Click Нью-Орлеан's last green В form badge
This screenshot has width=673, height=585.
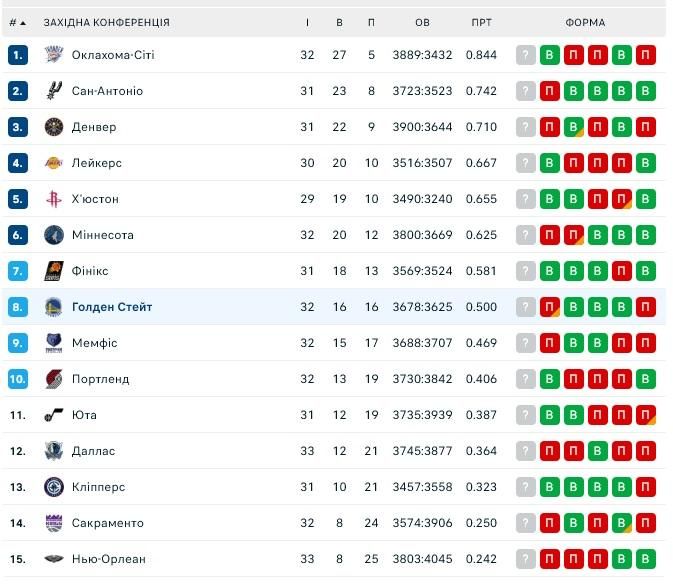(x=646, y=559)
